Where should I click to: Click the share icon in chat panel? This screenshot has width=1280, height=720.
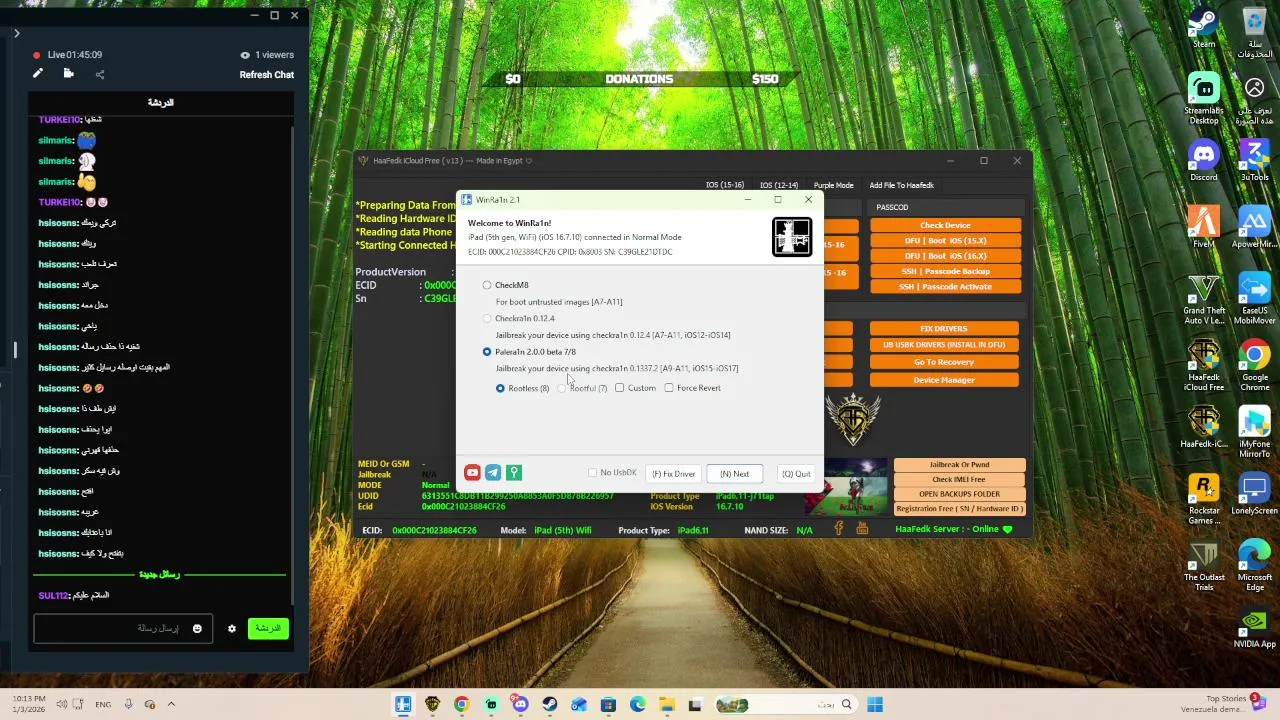[x=99, y=74]
